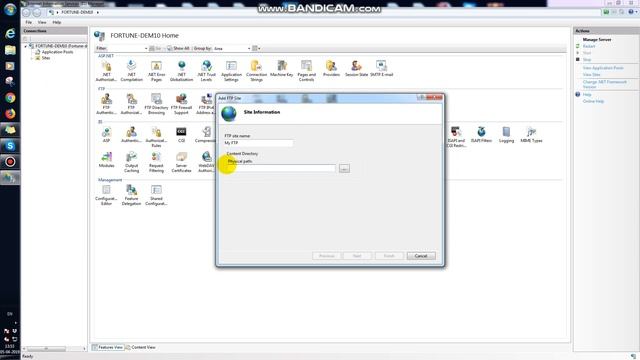The height and width of the screenshot is (360, 640).
Task: Switch to the Content View tab
Action: [x=140, y=347]
